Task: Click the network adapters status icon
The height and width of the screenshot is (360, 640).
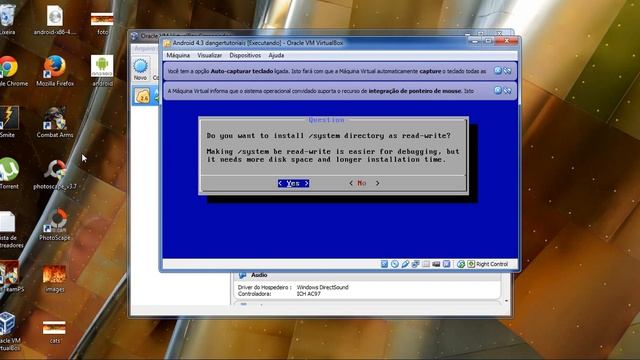Action: tap(415, 264)
